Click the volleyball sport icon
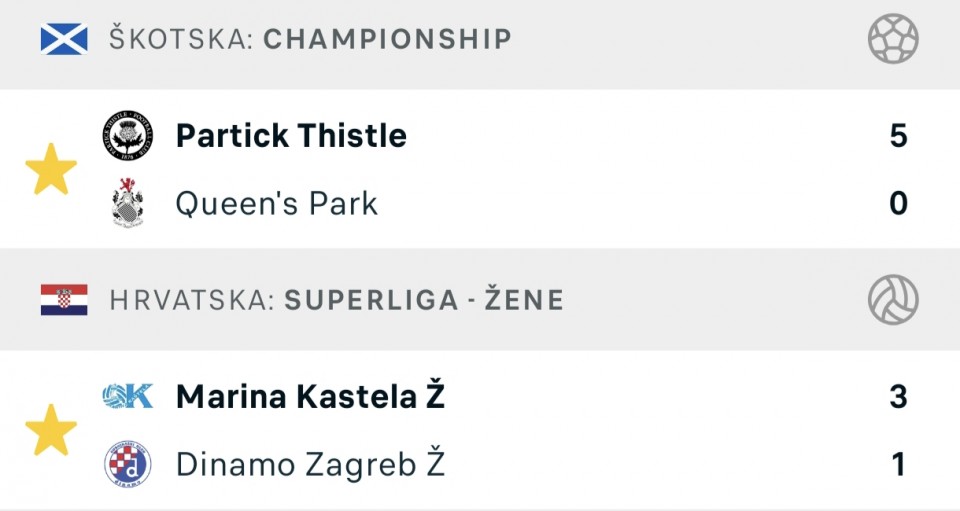960x511 pixels. click(x=893, y=299)
